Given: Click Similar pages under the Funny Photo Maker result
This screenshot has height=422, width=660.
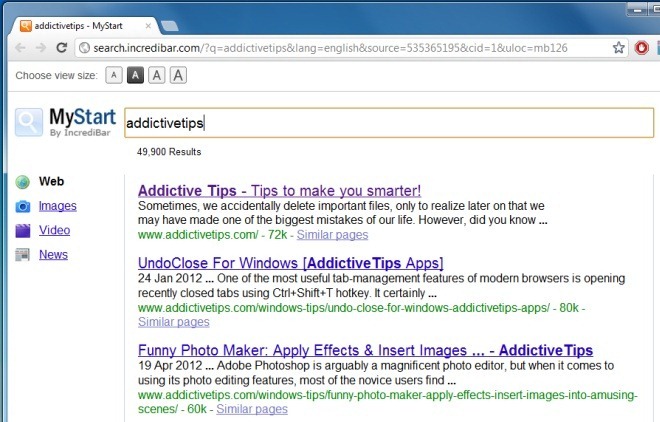Looking at the screenshot, I should click(252, 409).
